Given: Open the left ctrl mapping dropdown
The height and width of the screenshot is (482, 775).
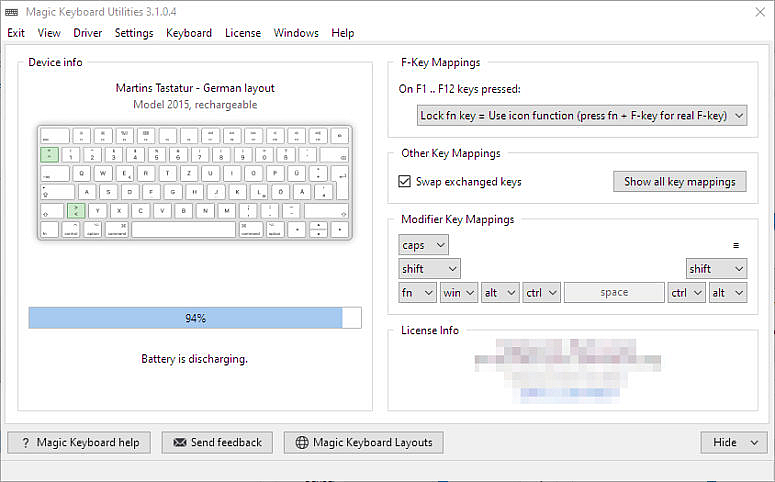Looking at the screenshot, I should click(542, 293).
